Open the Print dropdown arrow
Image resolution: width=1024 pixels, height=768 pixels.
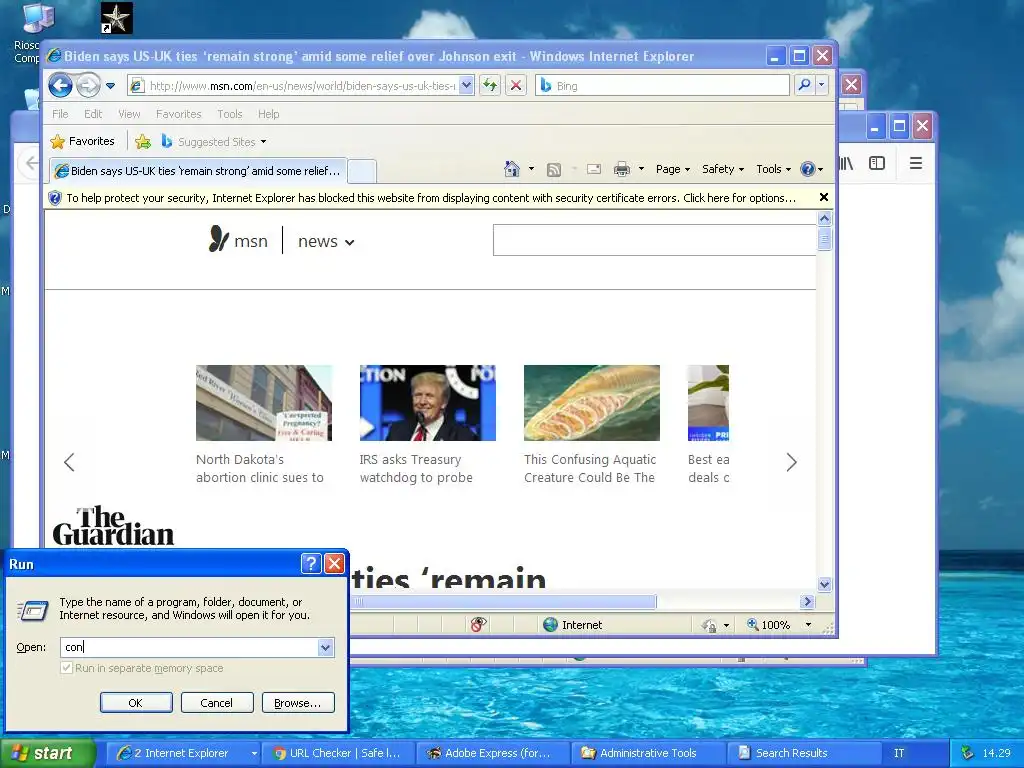click(x=641, y=169)
